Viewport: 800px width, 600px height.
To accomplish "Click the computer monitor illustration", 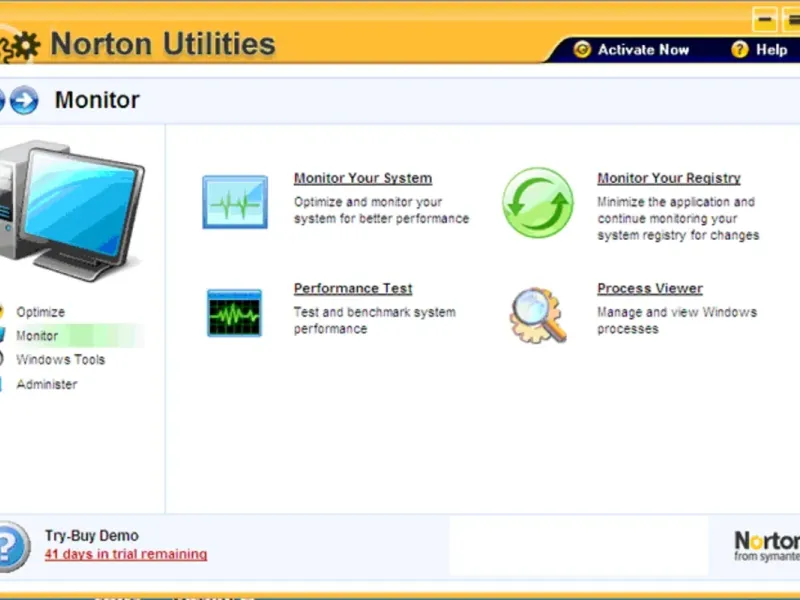I will point(71,210).
